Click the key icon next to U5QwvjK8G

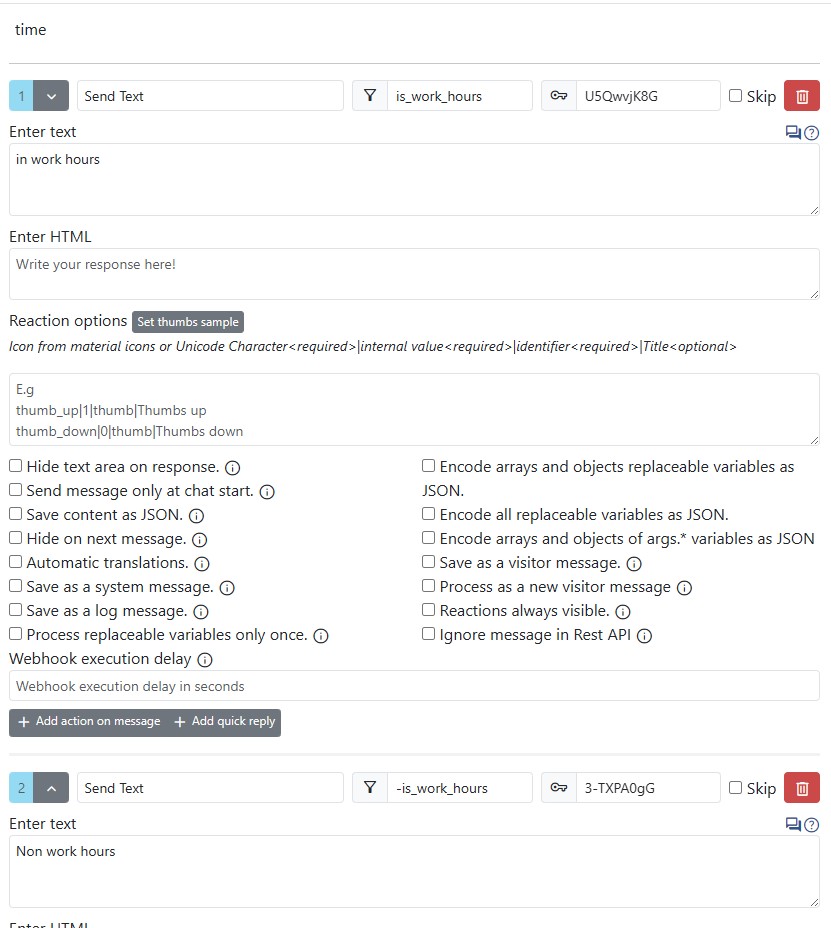[x=559, y=96]
